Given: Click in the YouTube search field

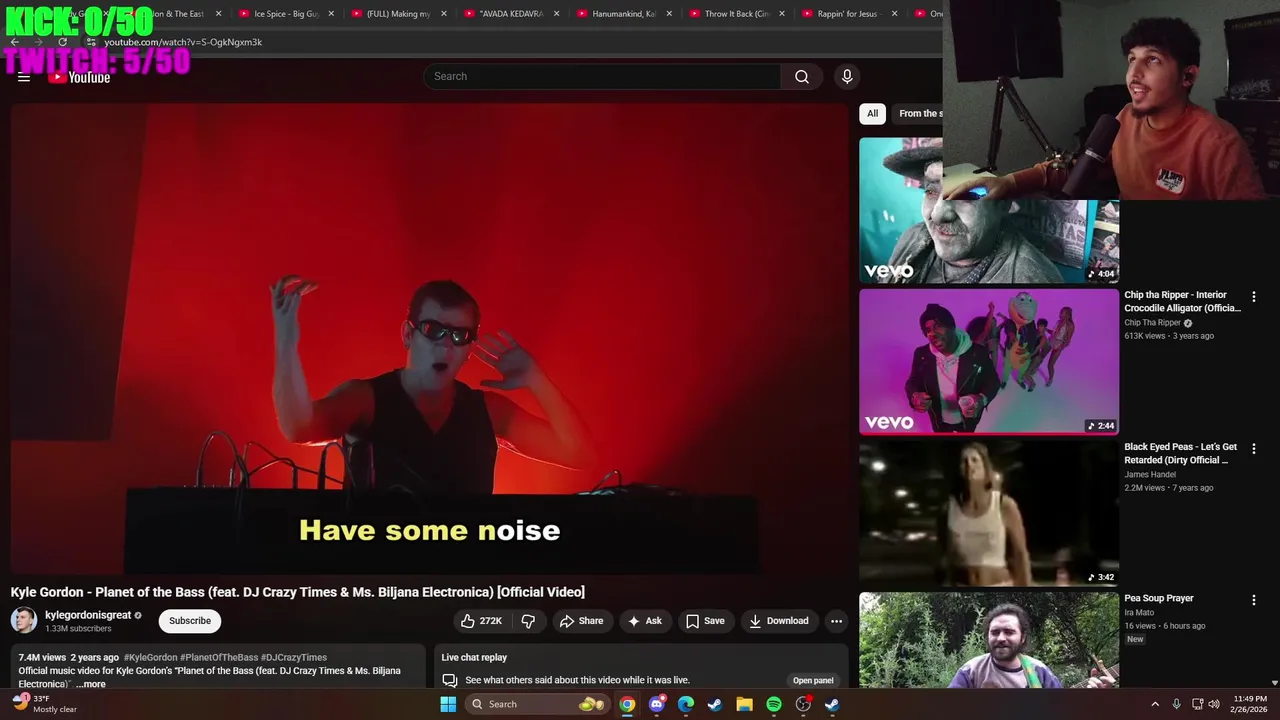Looking at the screenshot, I should click(x=603, y=77).
